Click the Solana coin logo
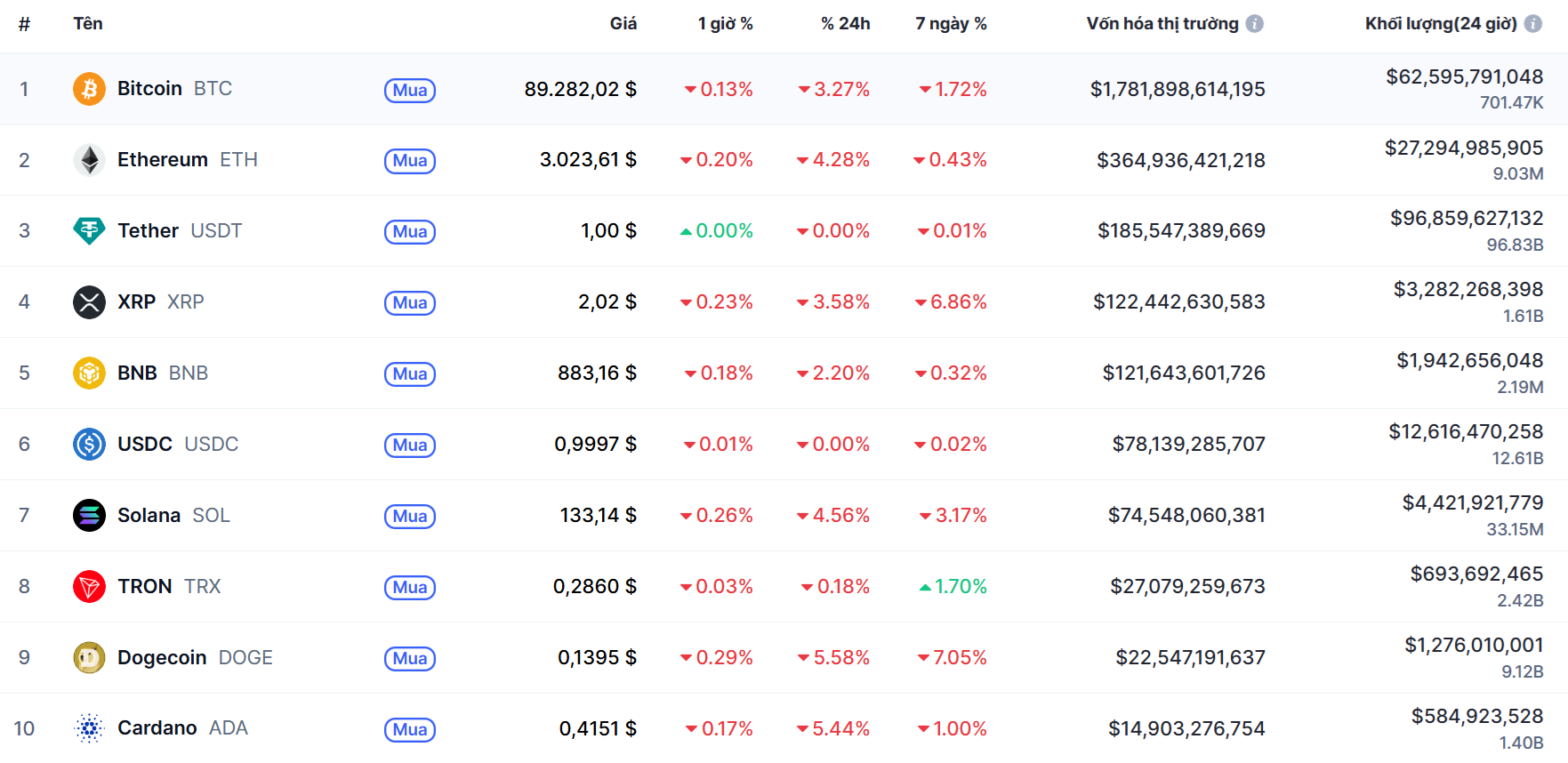This screenshot has height=763, width=1568. [89, 516]
